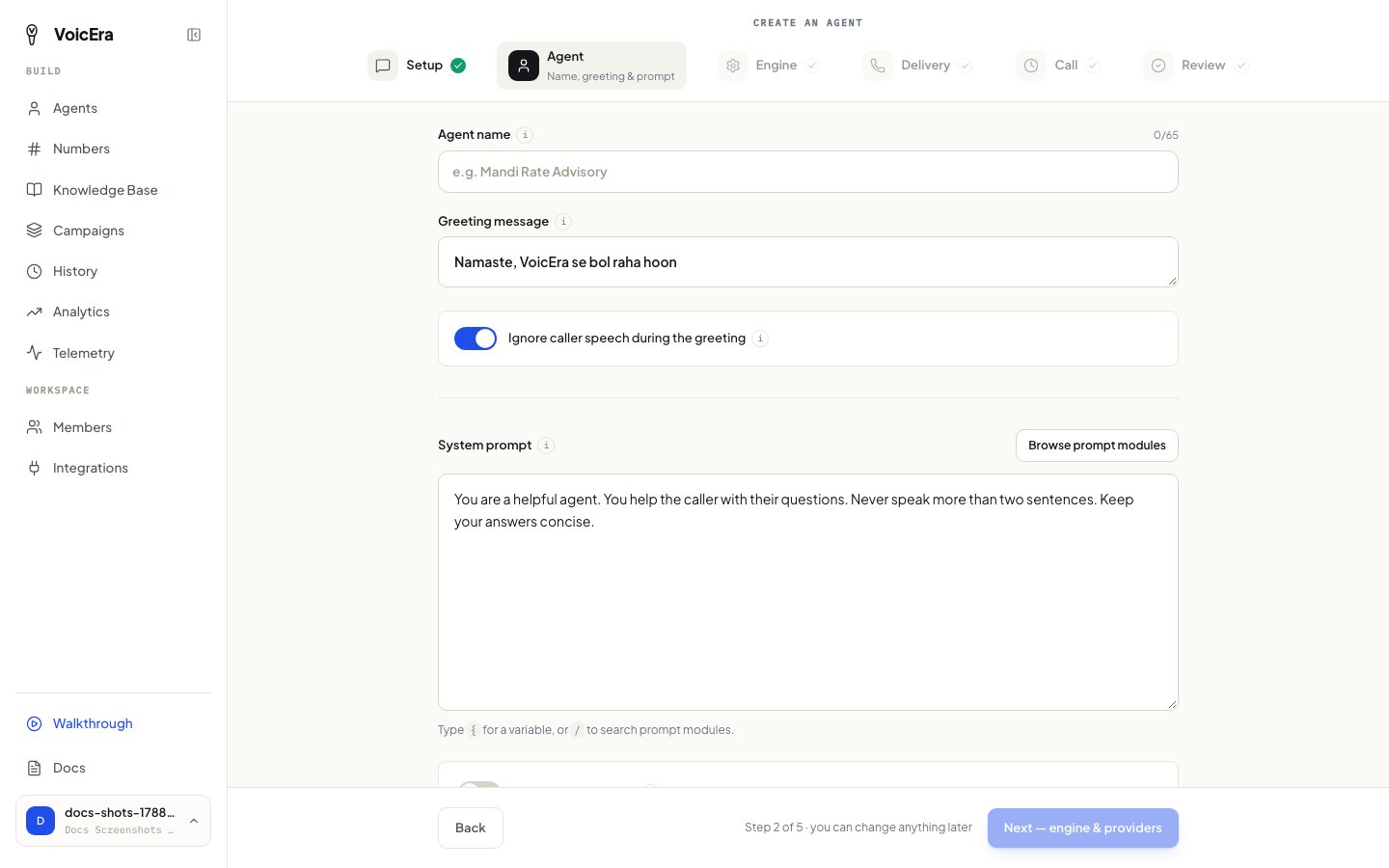Click the Members people icon
Viewport: 1389px width, 868px height.
(x=34, y=427)
